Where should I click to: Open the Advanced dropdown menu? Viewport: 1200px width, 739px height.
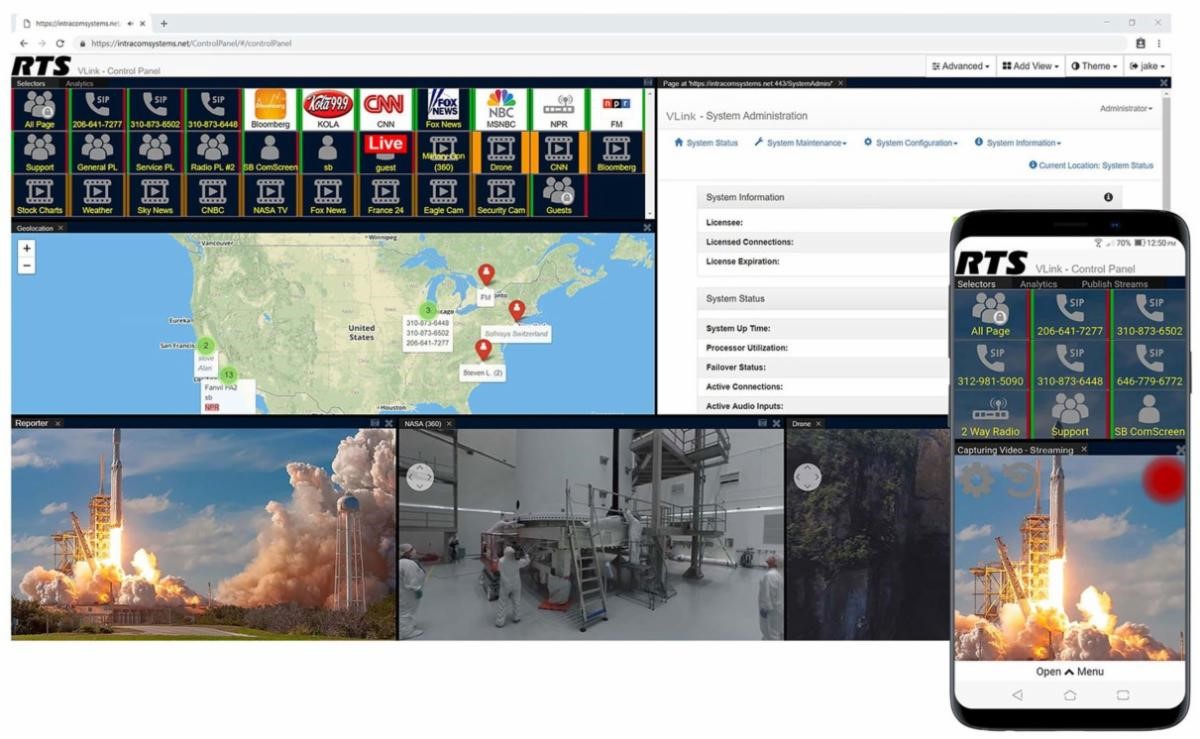click(961, 66)
